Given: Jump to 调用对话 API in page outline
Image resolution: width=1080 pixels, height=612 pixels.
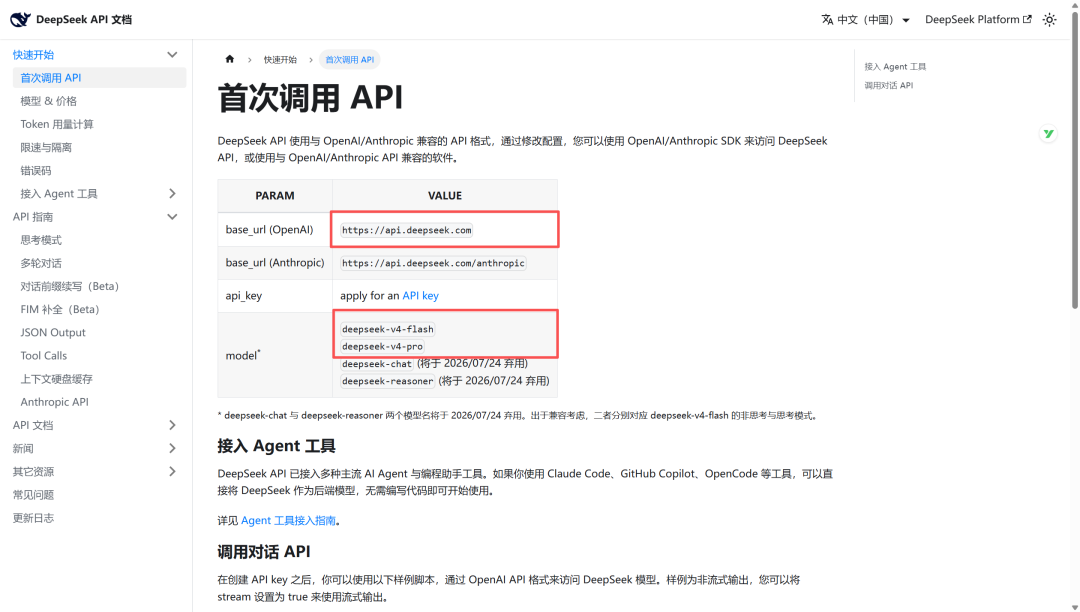Looking at the screenshot, I should point(889,85).
